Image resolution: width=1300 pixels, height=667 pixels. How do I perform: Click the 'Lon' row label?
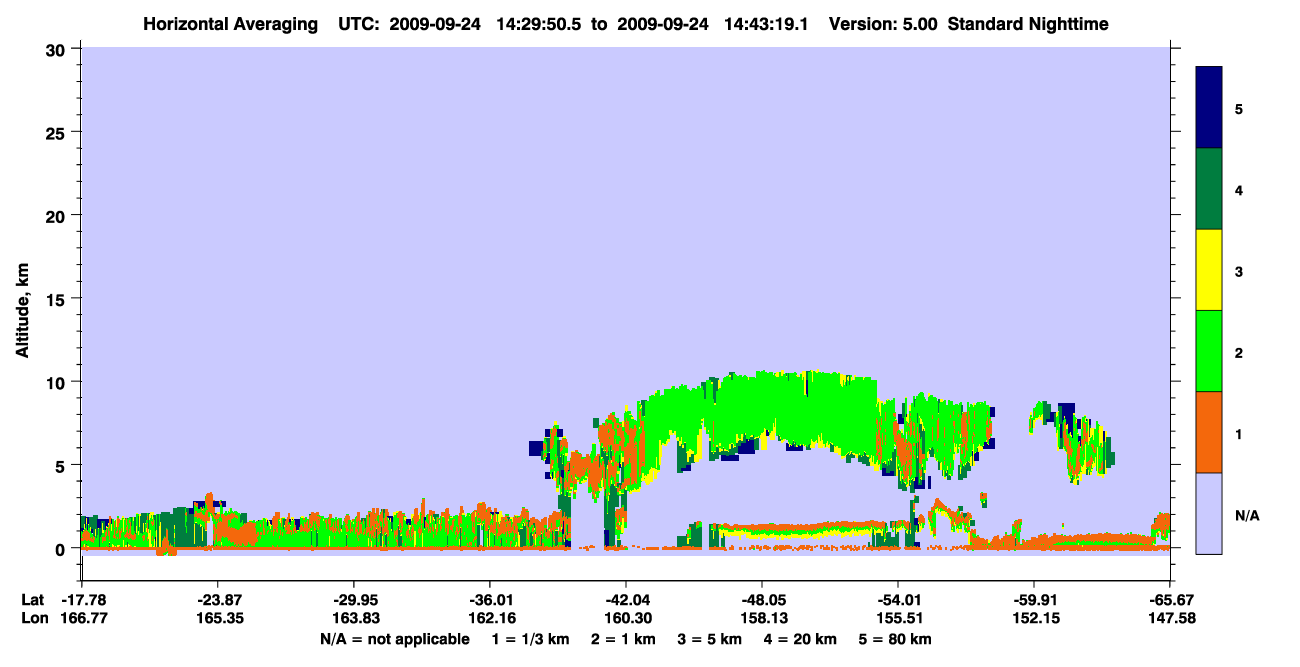point(33,619)
